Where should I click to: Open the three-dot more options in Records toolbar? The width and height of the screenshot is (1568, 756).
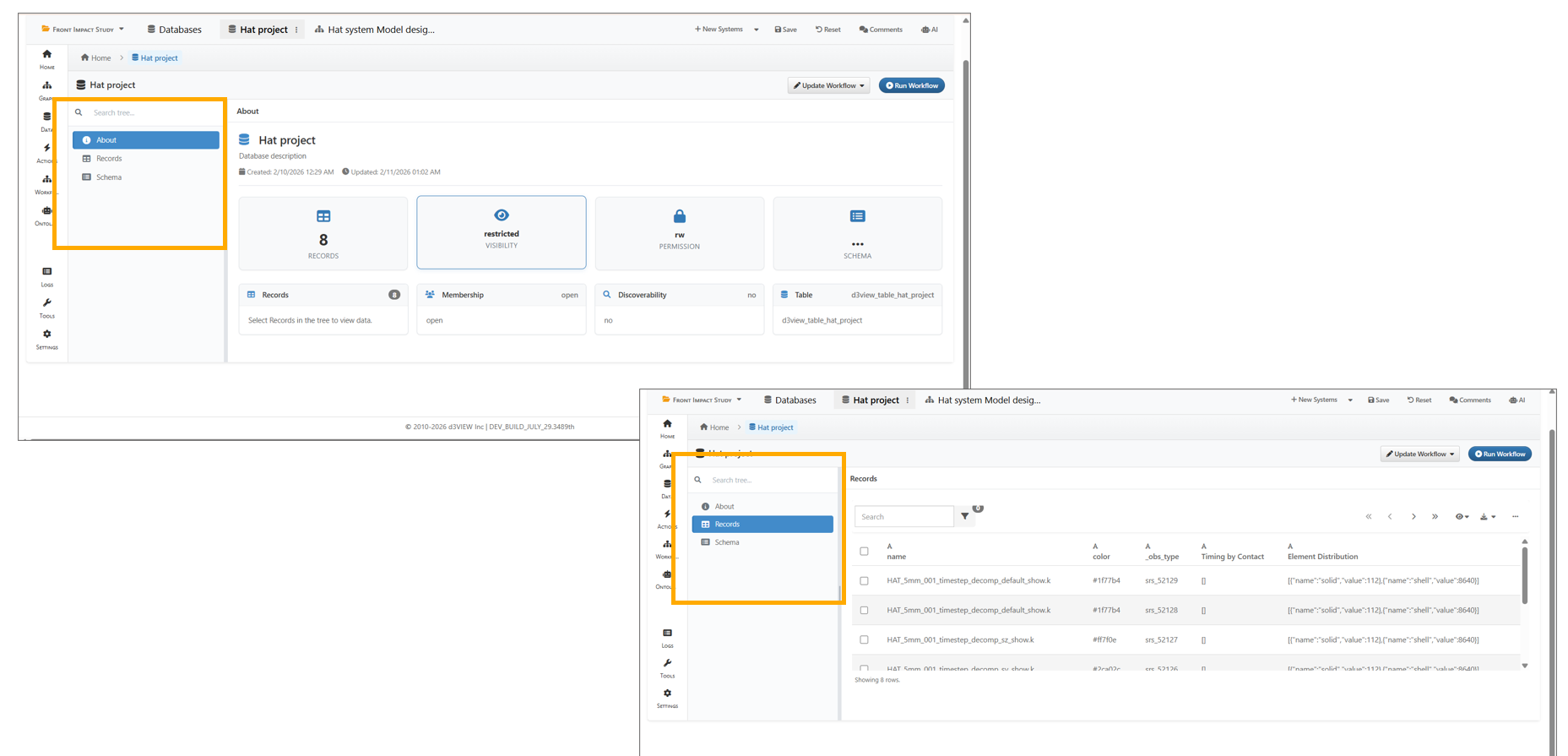pos(1515,517)
